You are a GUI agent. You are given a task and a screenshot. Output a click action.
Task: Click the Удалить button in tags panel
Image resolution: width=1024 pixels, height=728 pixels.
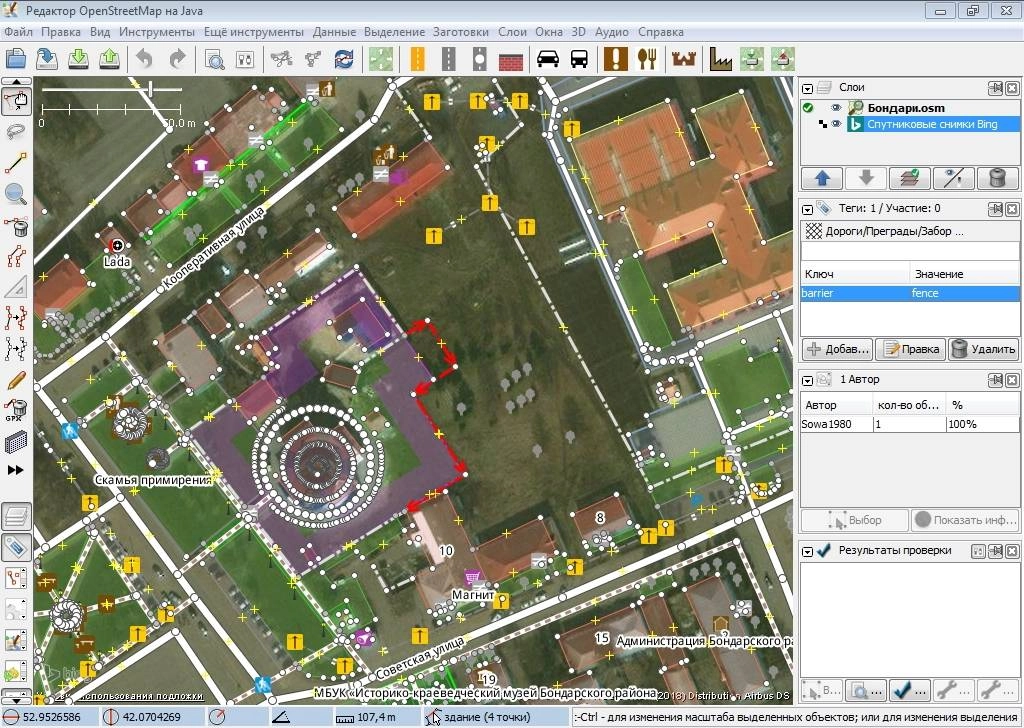point(984,349)
